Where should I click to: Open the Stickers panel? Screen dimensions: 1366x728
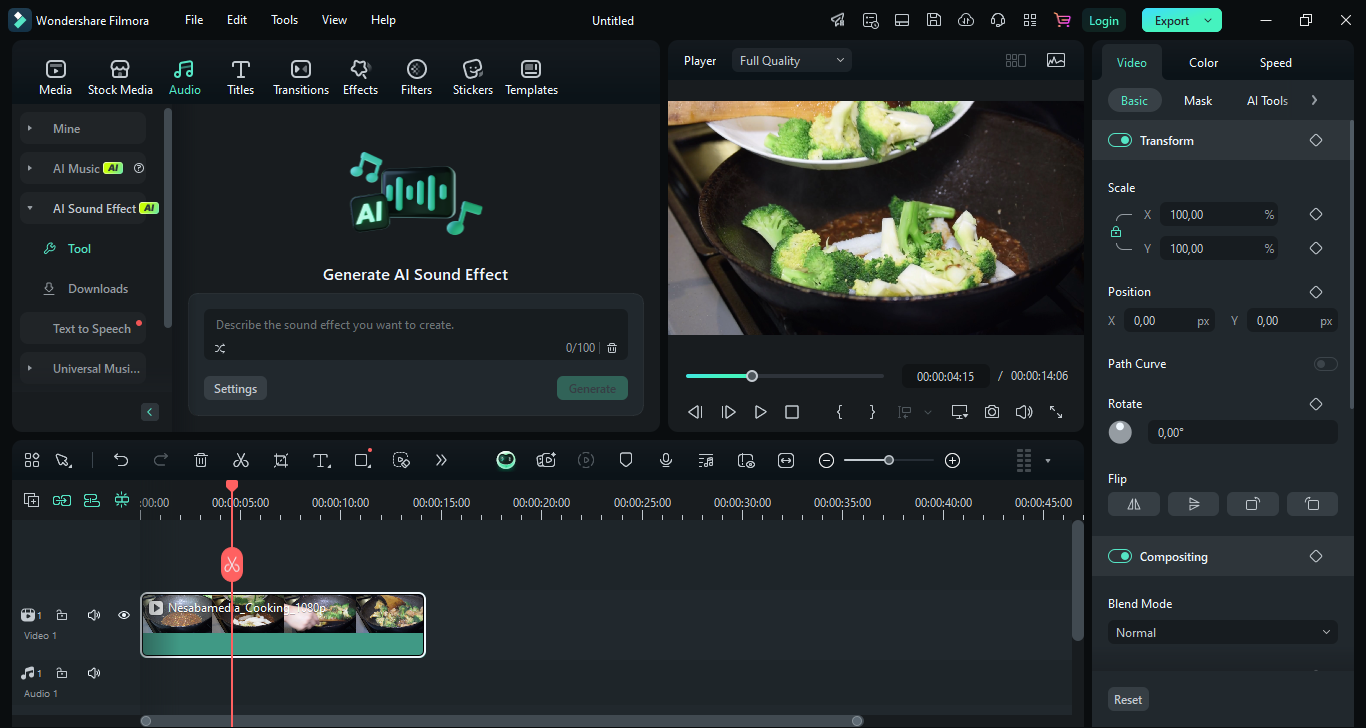click(472, 77)
